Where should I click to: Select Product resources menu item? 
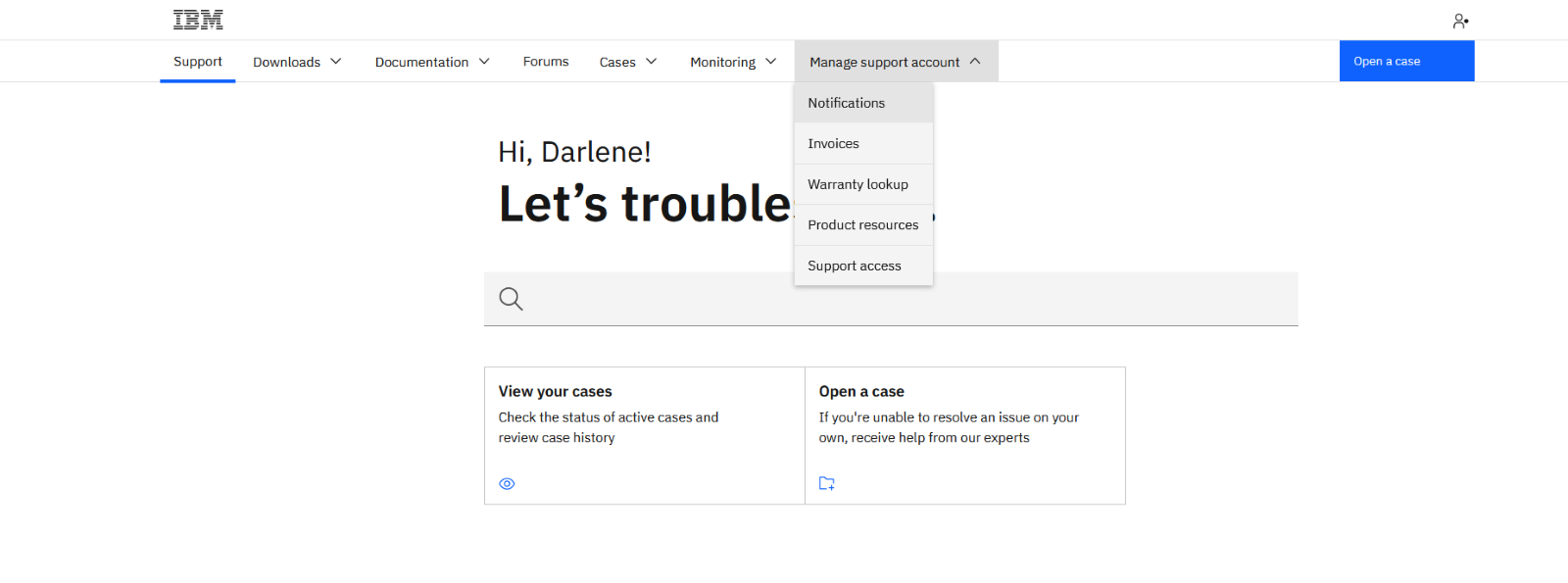click(863, 225)
